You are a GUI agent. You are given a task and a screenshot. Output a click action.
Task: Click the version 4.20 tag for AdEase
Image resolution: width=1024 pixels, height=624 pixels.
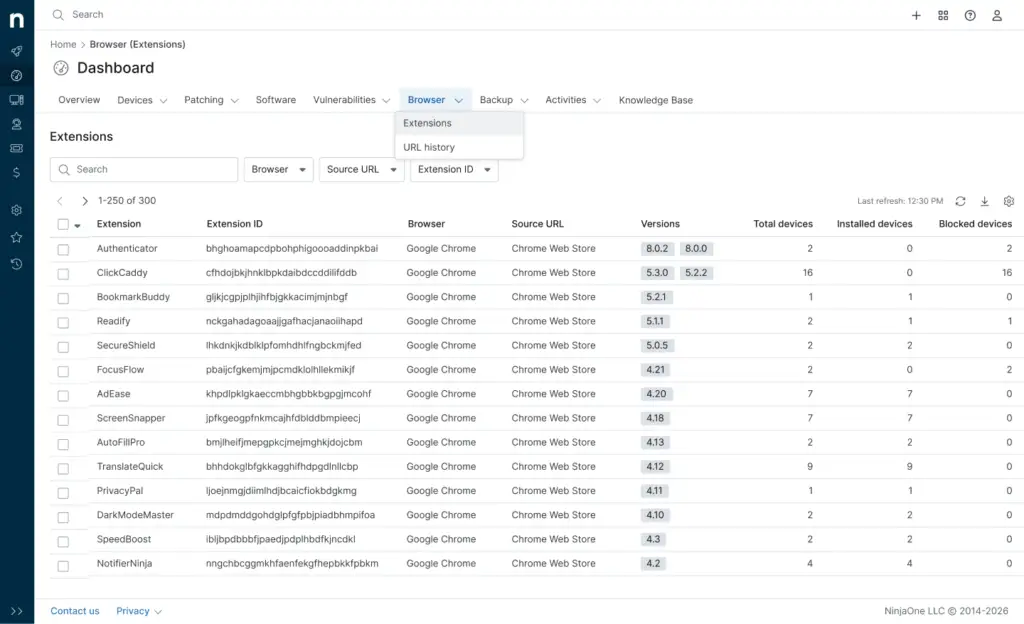(x=656, y=394)
